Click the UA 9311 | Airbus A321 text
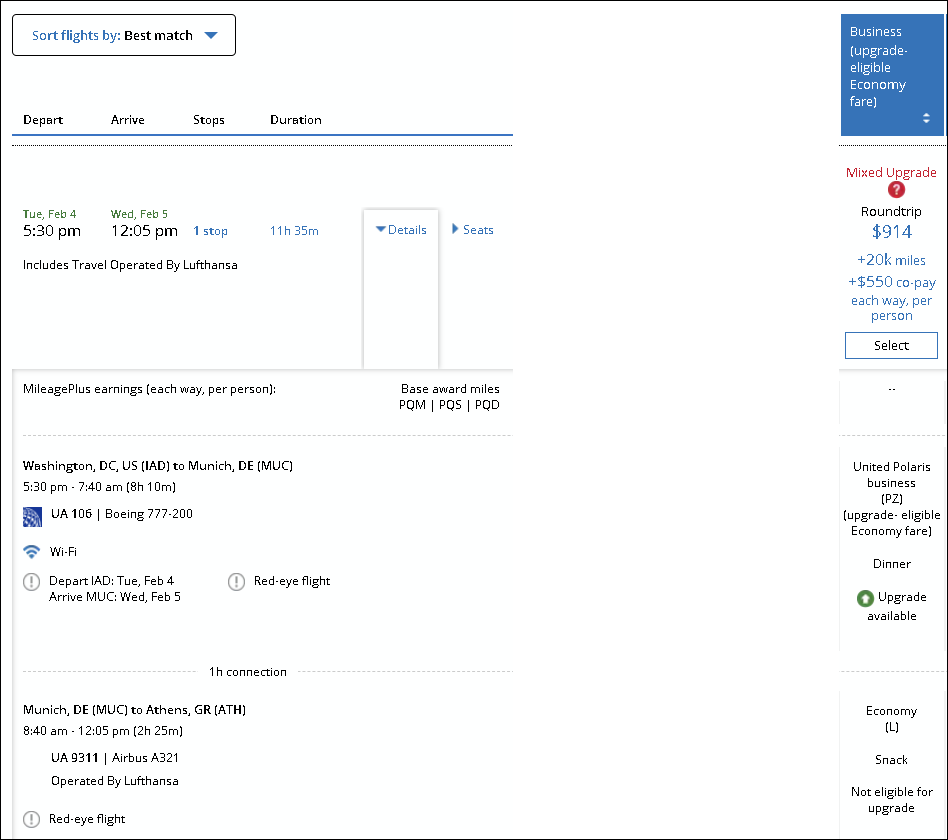 click(115, 758)
